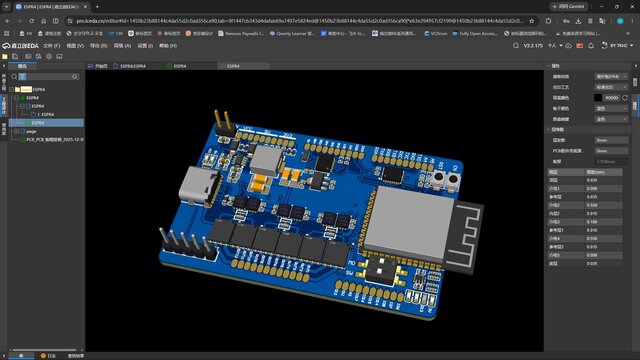Collapse the ESPR4 project root folder

pos(11,89)
